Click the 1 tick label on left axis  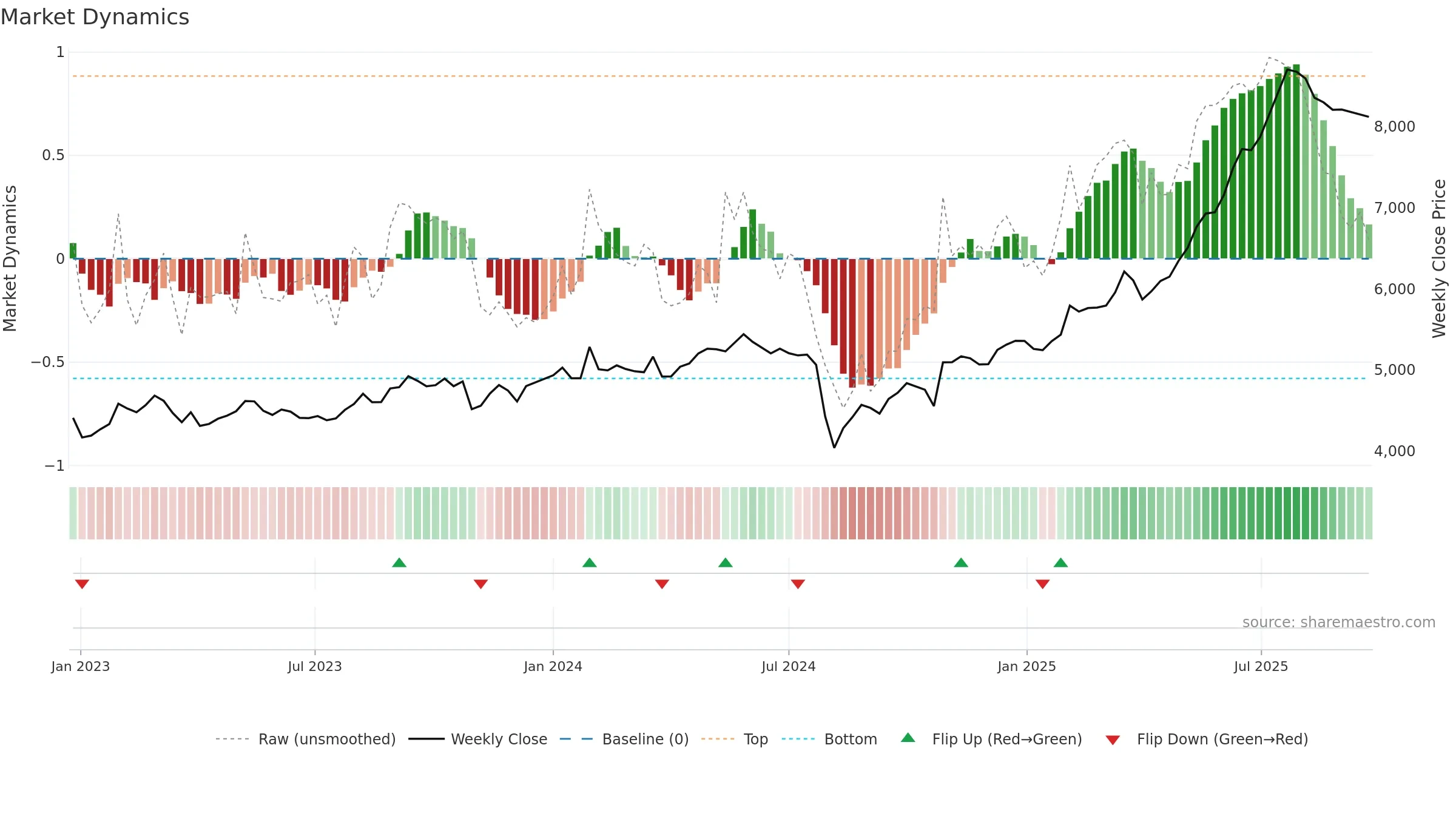[60, 52]
